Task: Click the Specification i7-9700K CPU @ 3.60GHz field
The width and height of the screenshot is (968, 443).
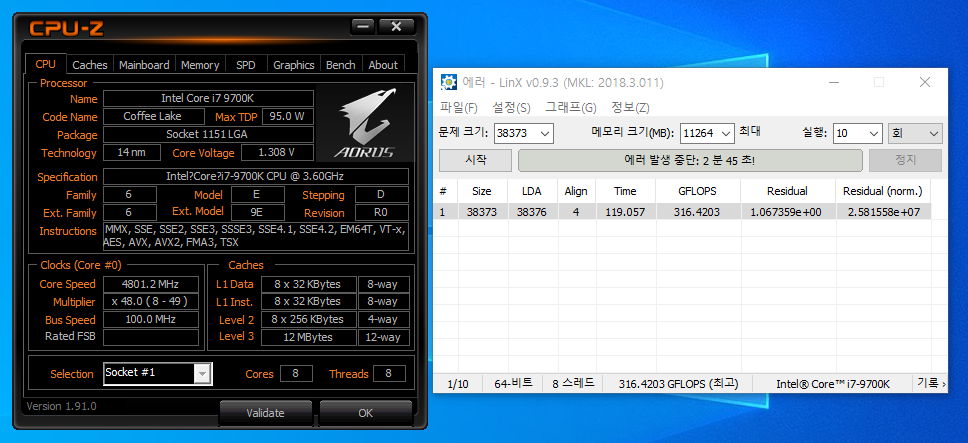Action: click(256, 176)
